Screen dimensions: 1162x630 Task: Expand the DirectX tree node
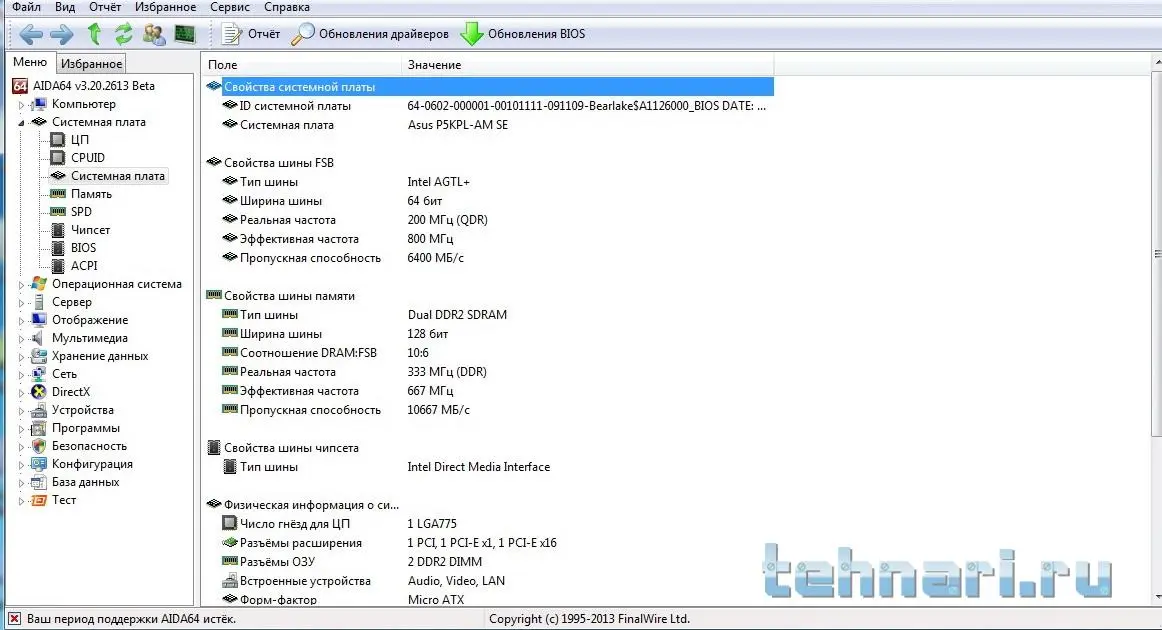[x=21, y=393]
